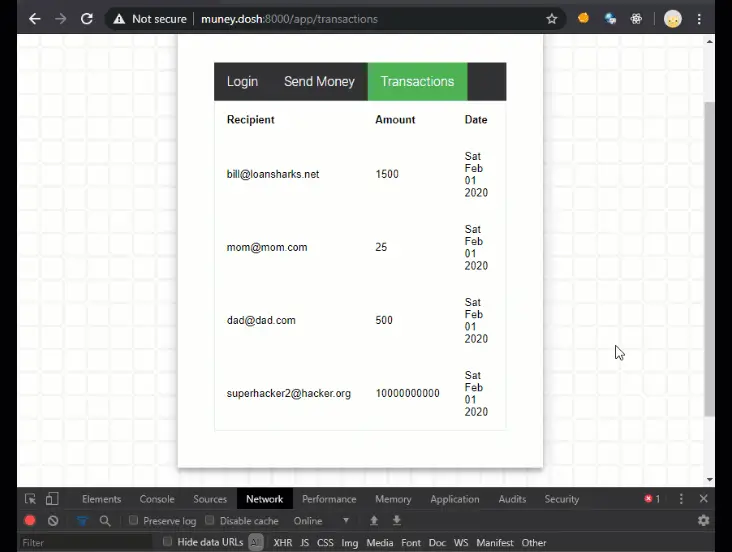Open the Security tab
The width and height of the screenshot is (732, 552).
point(562,499)
